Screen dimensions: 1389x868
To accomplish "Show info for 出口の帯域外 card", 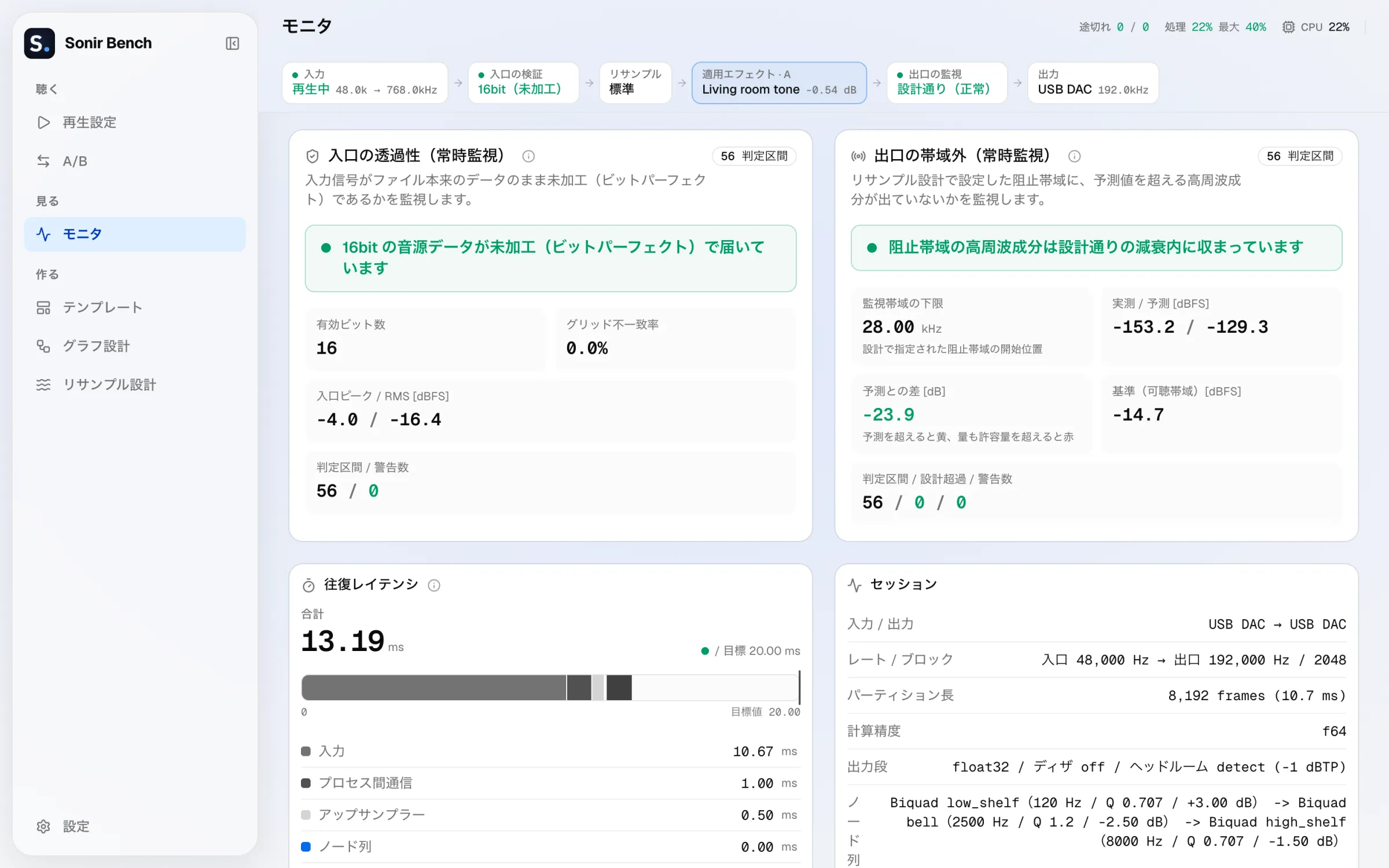I will [x=1074, y=156].
